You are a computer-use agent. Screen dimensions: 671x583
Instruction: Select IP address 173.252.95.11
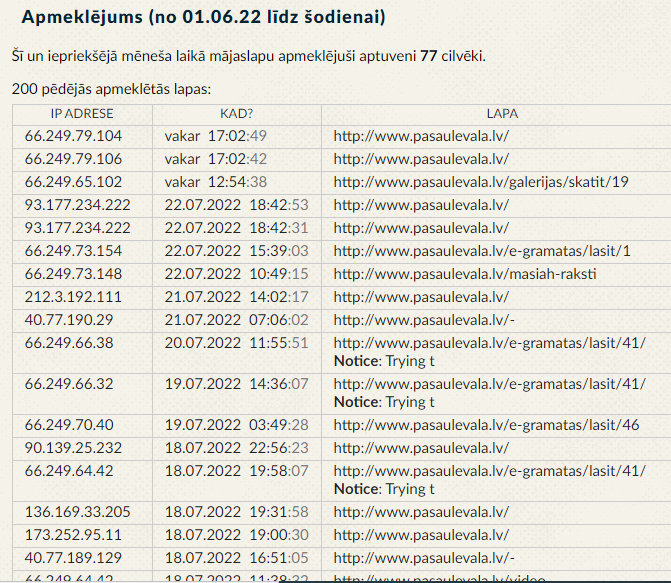click(73, 535)
